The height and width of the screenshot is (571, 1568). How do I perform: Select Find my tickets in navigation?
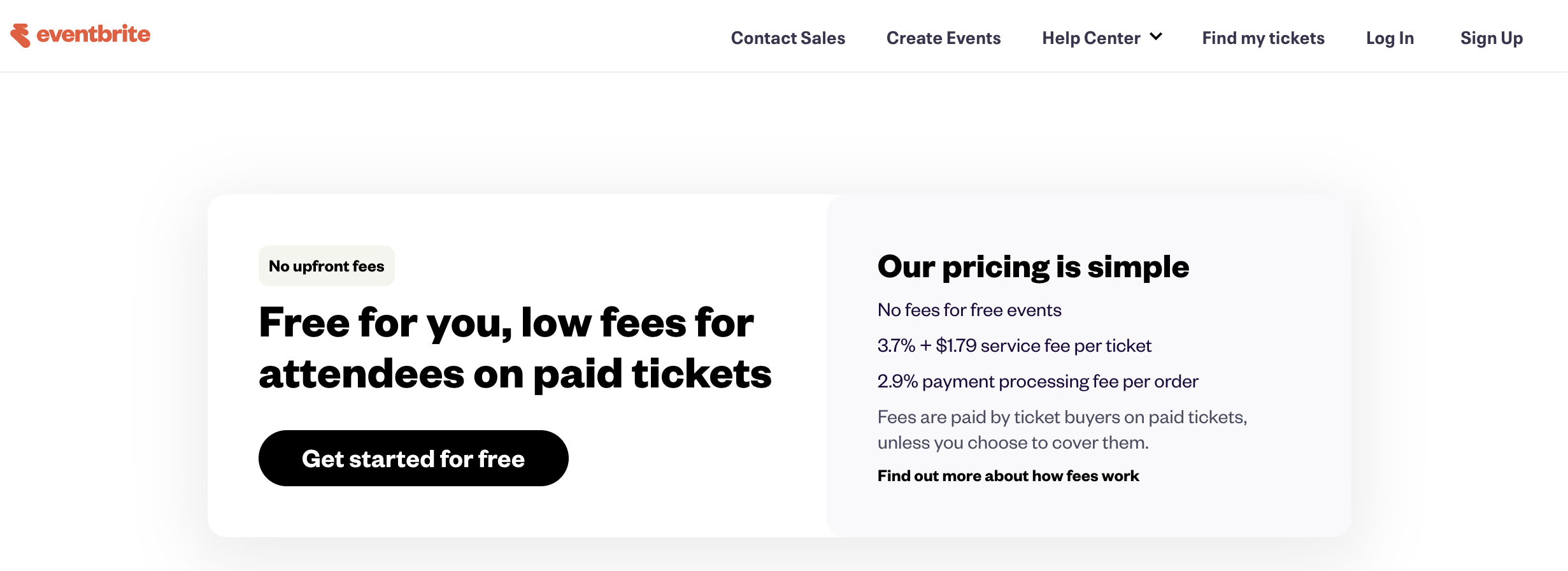pyautogui.click(x=1263, y=38)
